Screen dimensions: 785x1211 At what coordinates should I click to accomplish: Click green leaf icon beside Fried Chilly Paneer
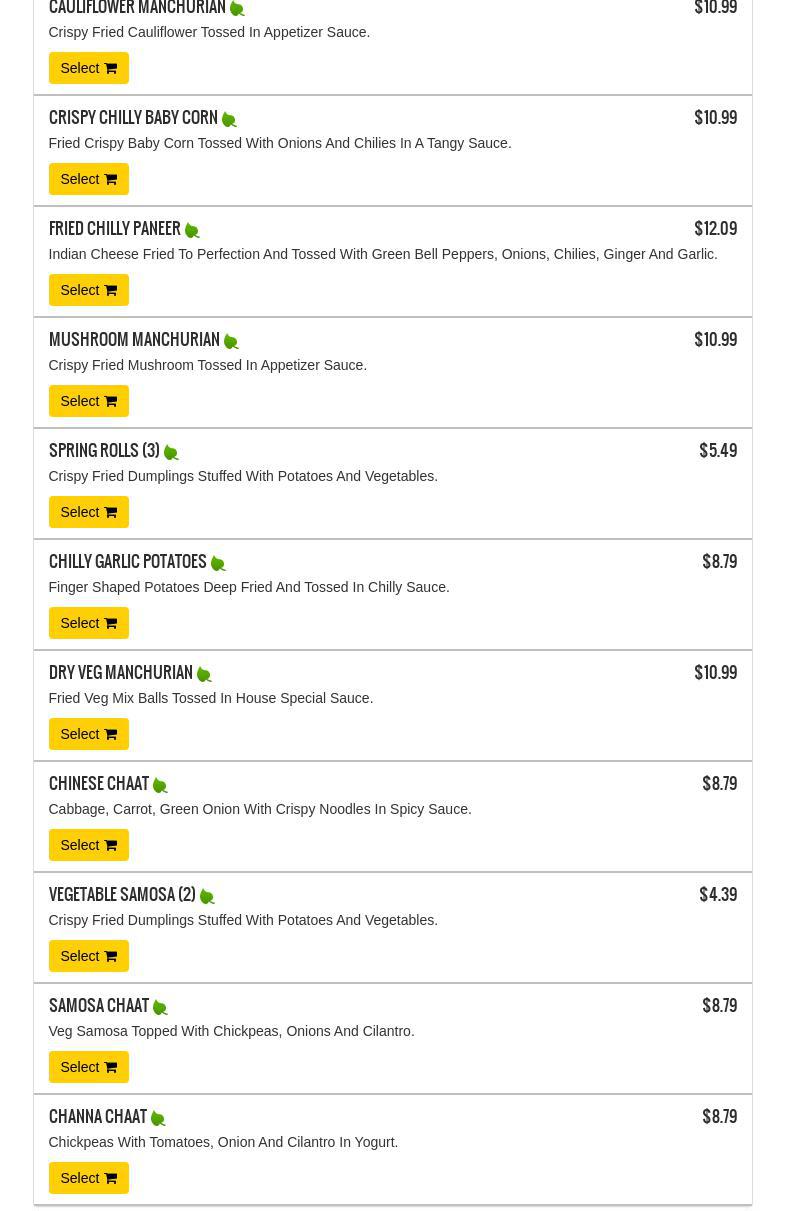pyautogui.click(x=192, y=231)
